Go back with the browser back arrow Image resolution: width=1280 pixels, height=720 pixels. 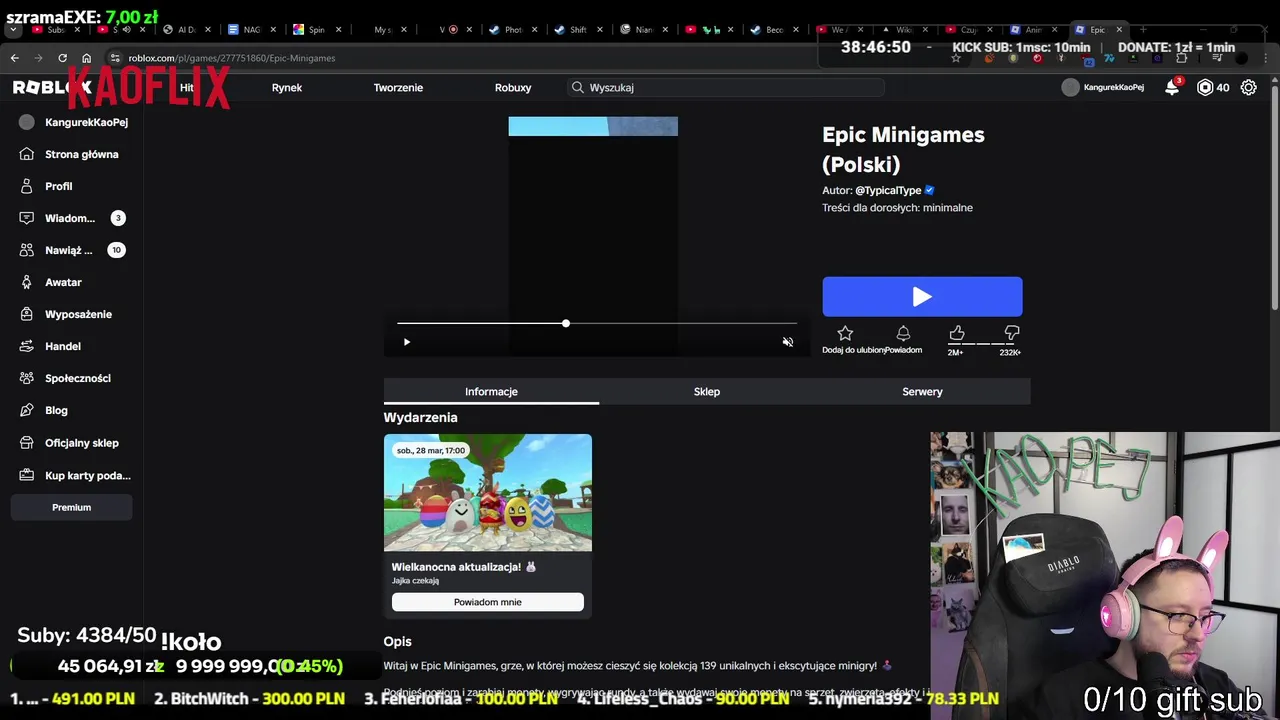click(14, 58)
